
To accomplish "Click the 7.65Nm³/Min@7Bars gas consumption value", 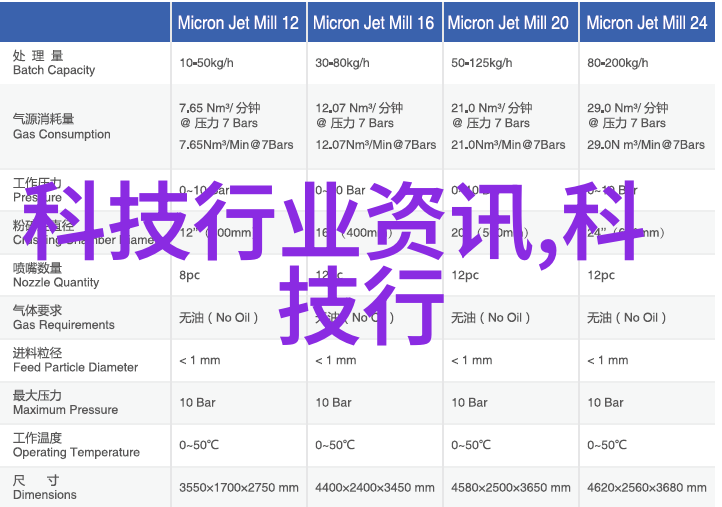I will coord(236,145).
